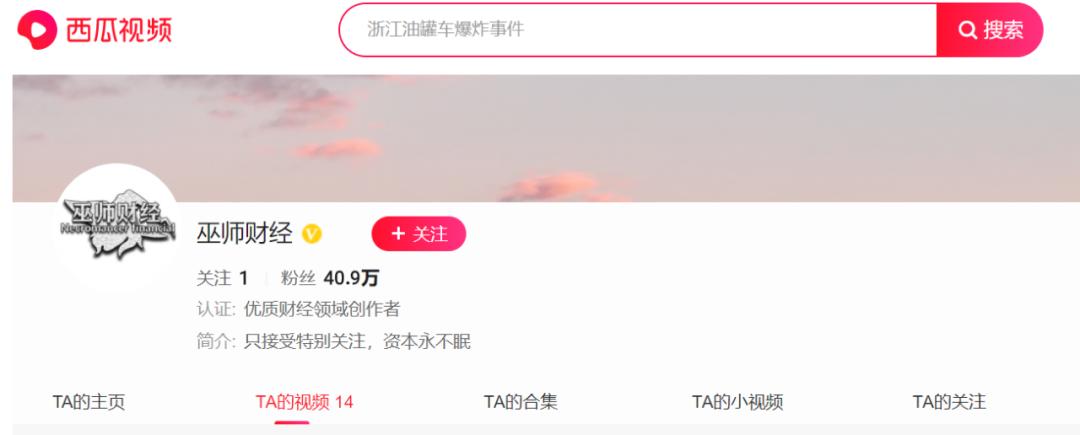
Task: Click the gold V verification badge
Action: point(312,234)
